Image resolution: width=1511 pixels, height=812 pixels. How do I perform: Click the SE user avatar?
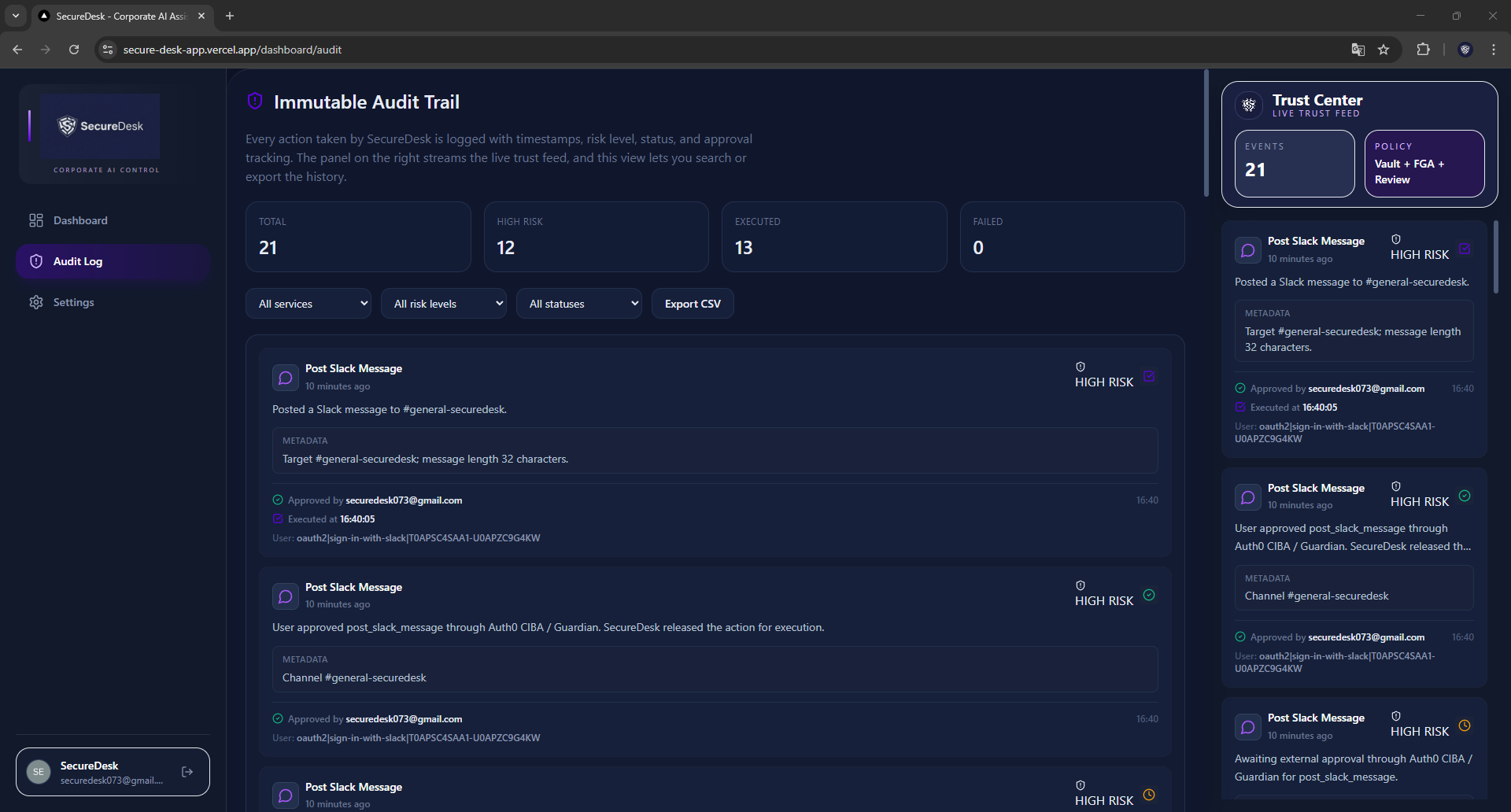[x=39, y=772]
